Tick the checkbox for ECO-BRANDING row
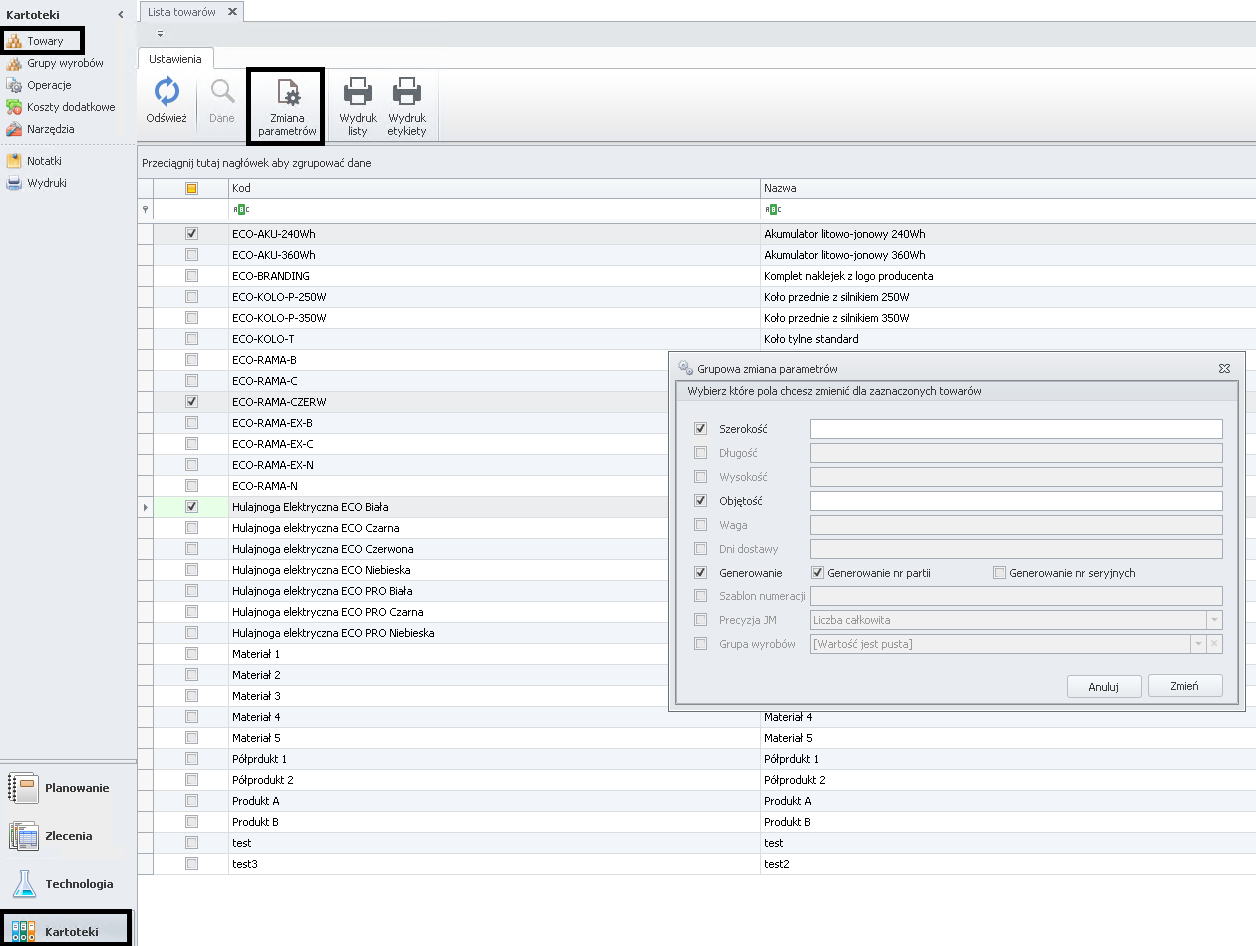This screenshot has height=946, width=1256. tap(191, 276)
